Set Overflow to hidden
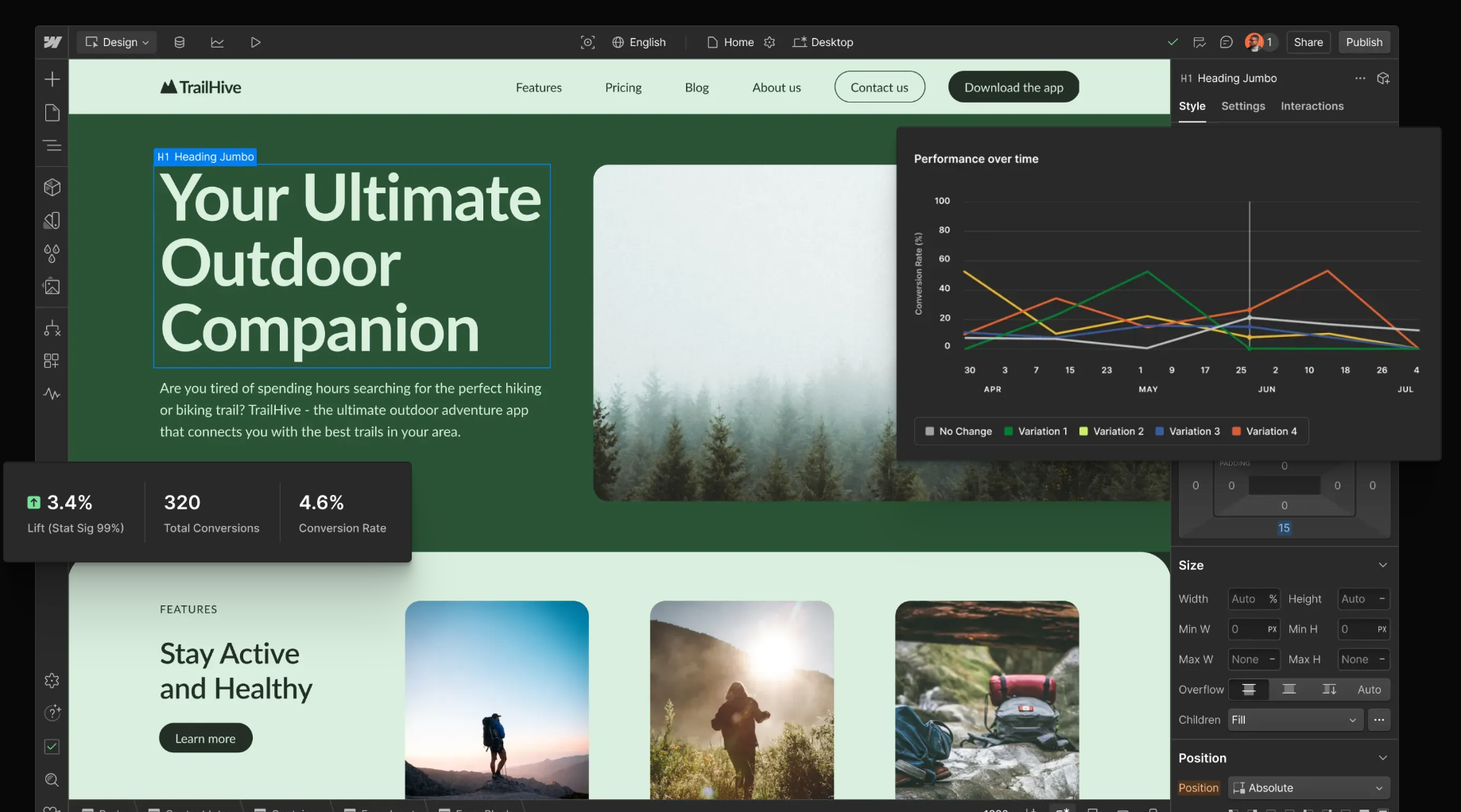The height and width of the screenshot is (812, 1461). (1290, 690)
